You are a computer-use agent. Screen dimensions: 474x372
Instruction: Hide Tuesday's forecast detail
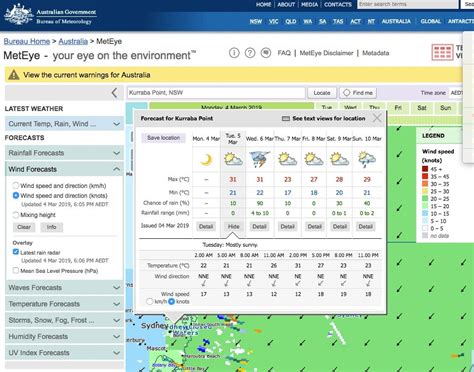pos(233,227)
